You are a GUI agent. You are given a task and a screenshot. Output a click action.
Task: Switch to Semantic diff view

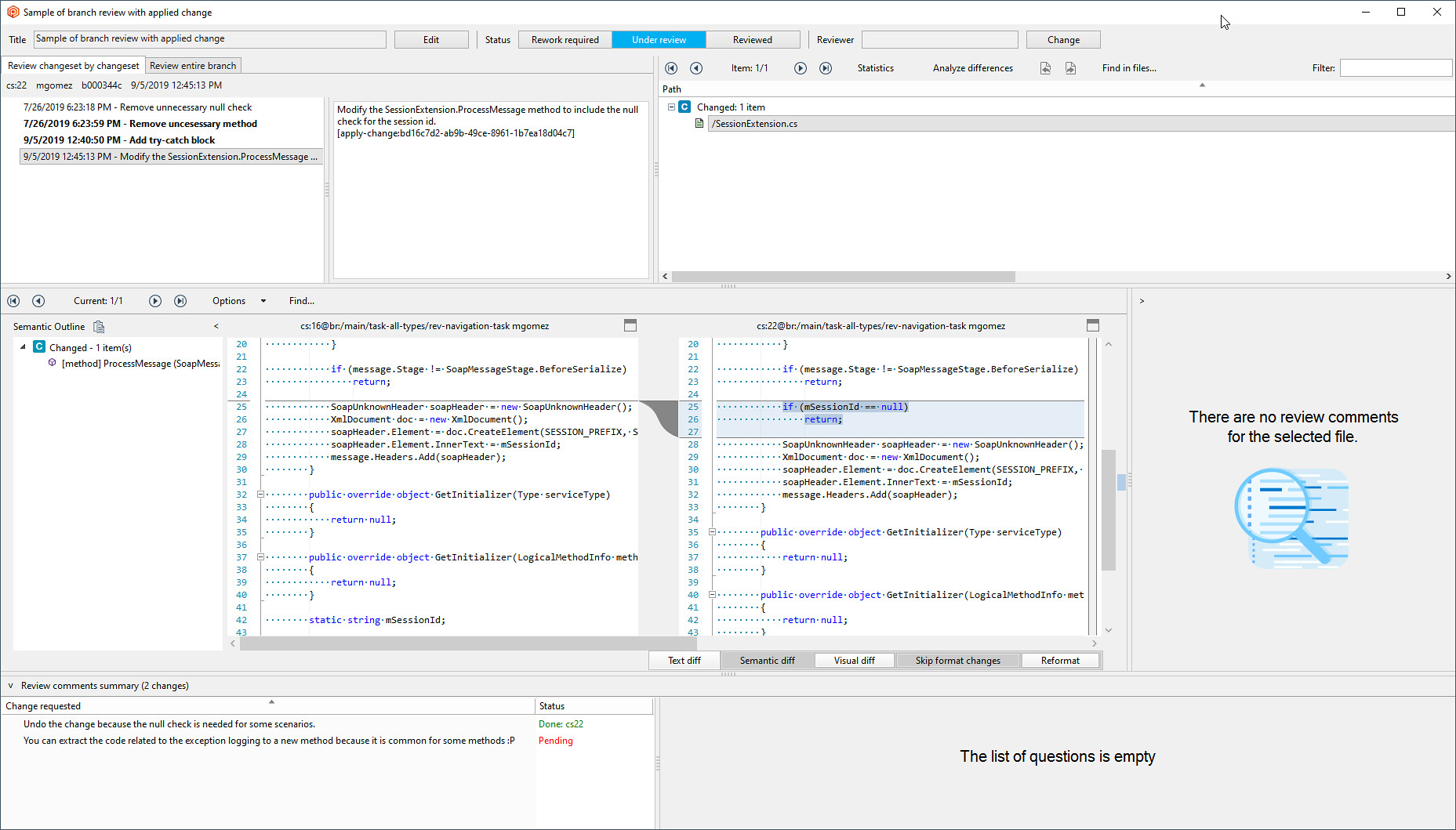coord(767,660)
